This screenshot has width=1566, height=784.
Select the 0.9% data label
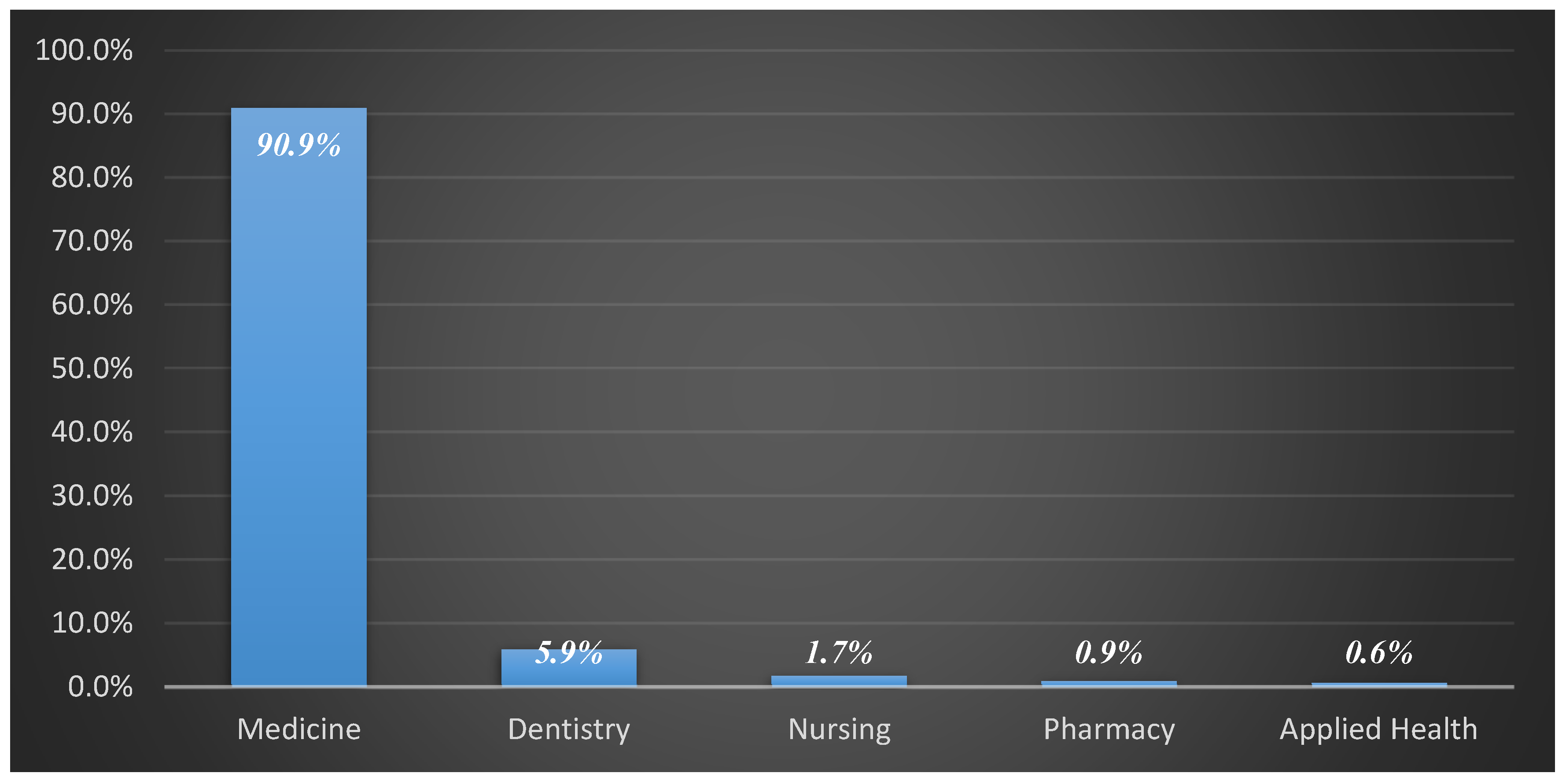coord(1108,653)
